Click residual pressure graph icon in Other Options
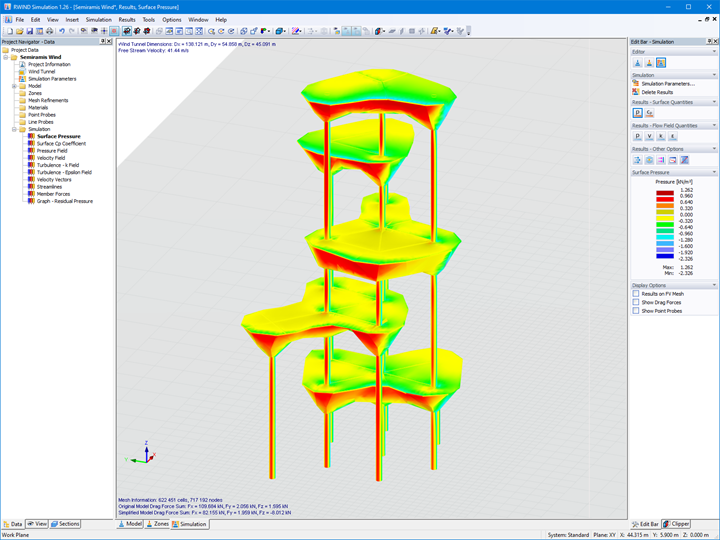 pos(673,160)
